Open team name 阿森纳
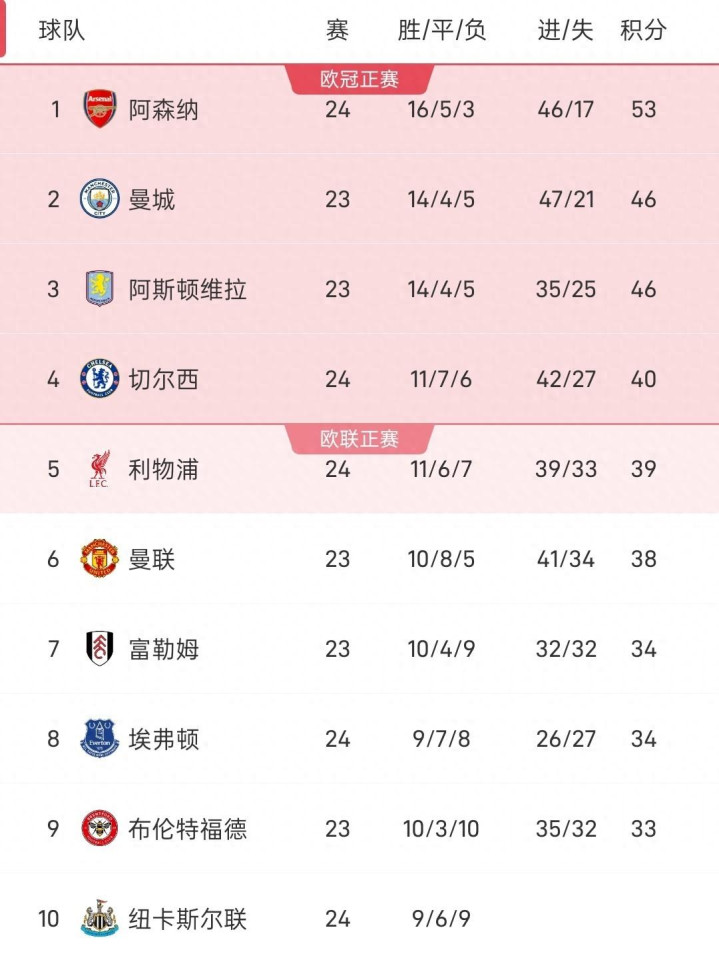Image resolution: width=719 pixels, height=958 pixels. click(x=164, y=109)
